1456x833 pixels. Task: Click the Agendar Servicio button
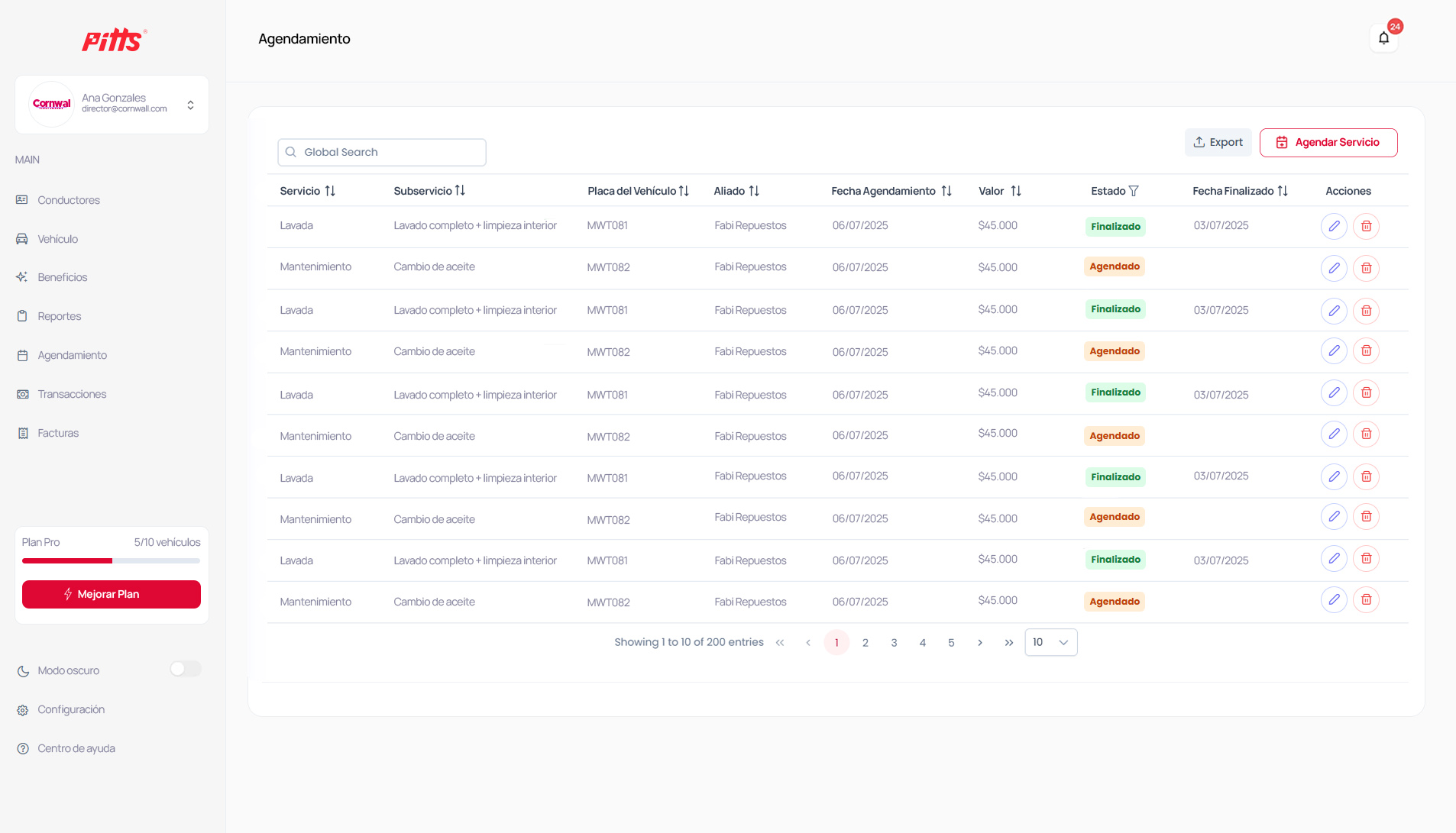click(x=1328, y=143)
